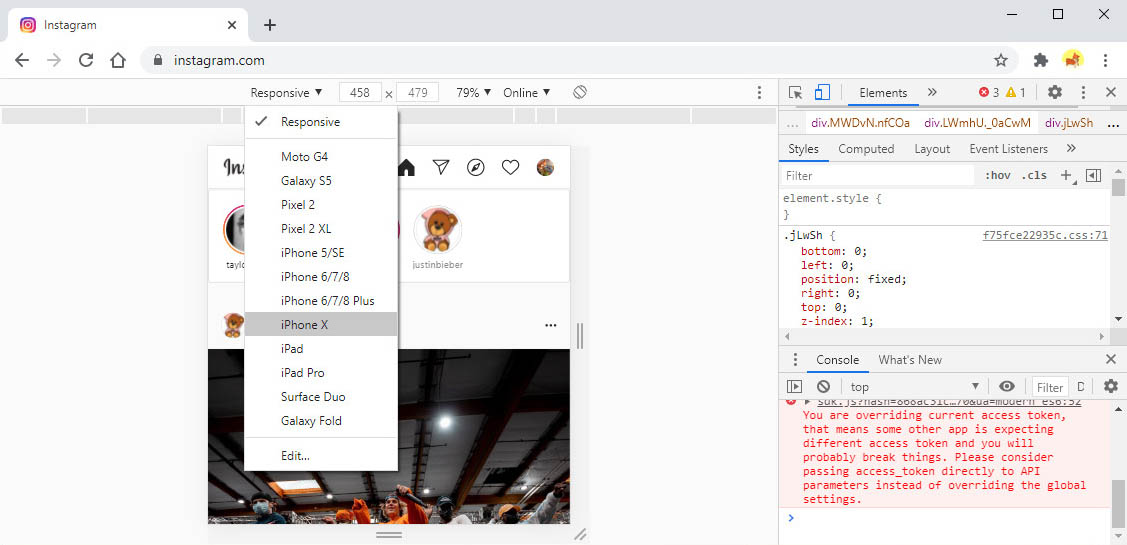The width and height of the screenshot is (1127, 545).
Task: Switch to Computed tab
Action: click(866, 149)
